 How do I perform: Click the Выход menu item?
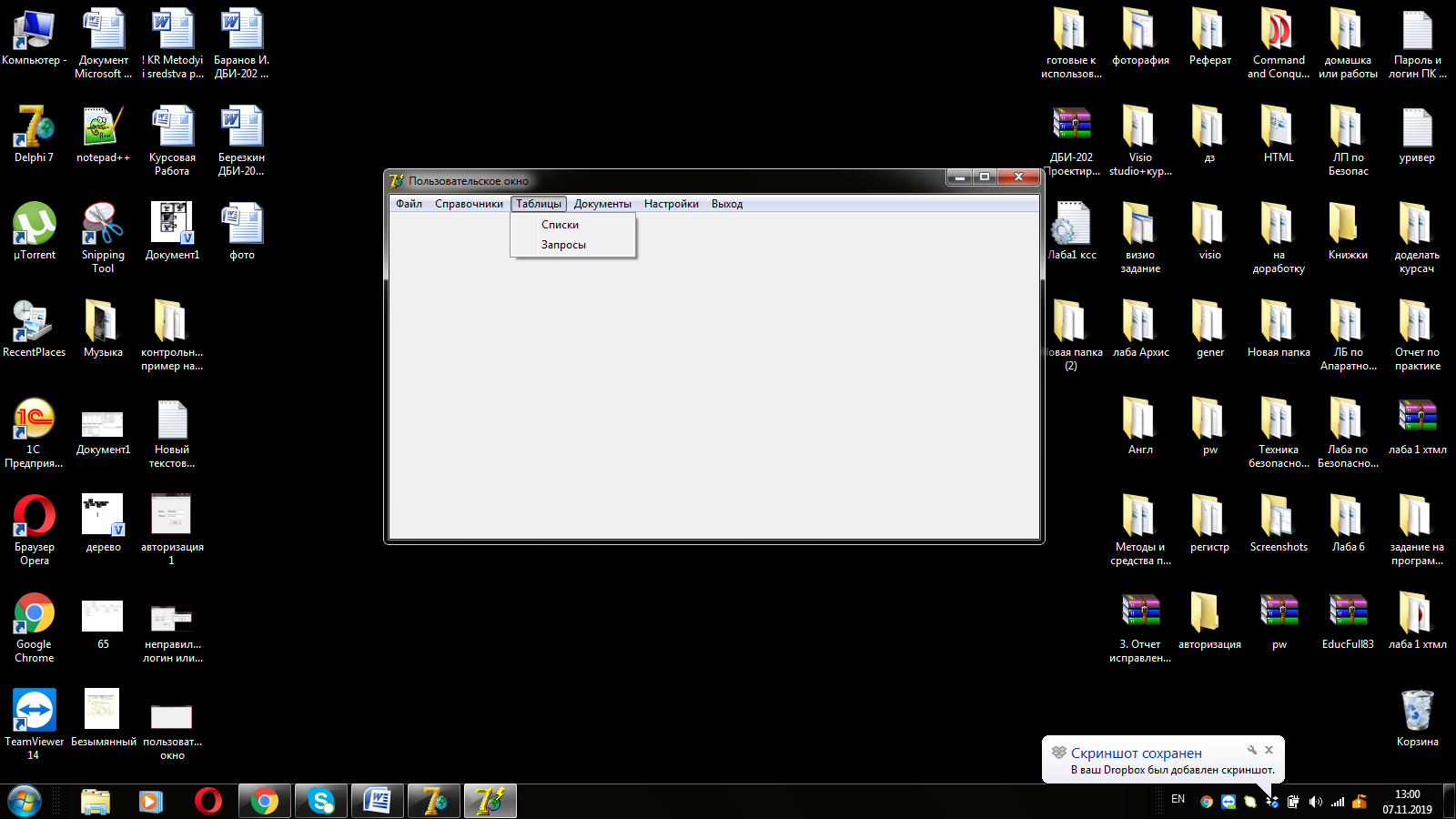click(x=727, y=204)
